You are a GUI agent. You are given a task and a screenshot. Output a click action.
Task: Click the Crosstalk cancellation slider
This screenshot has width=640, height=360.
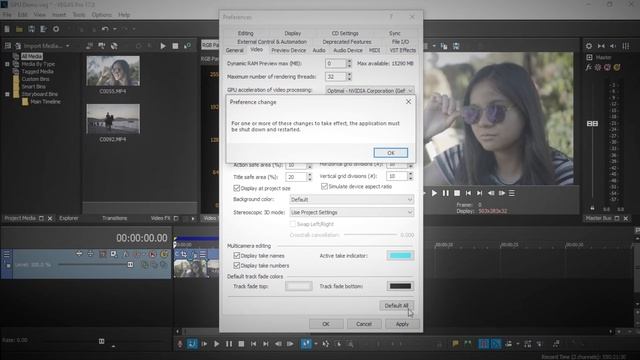370,235
